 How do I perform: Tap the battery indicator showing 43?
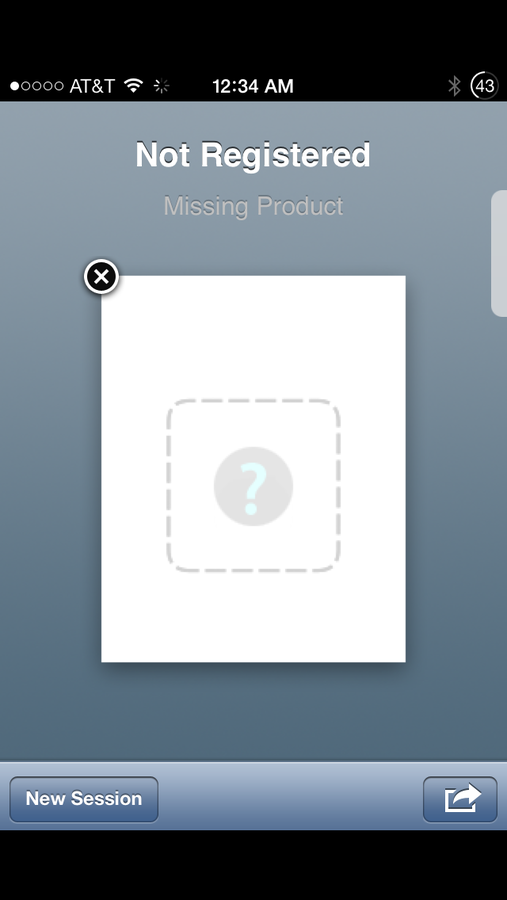click(485, 86)
